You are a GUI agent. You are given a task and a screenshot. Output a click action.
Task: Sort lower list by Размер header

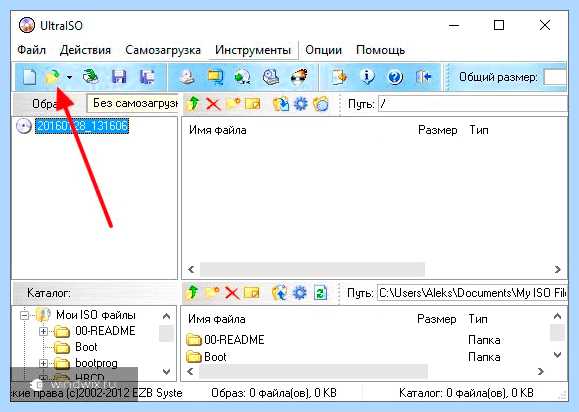437,319
